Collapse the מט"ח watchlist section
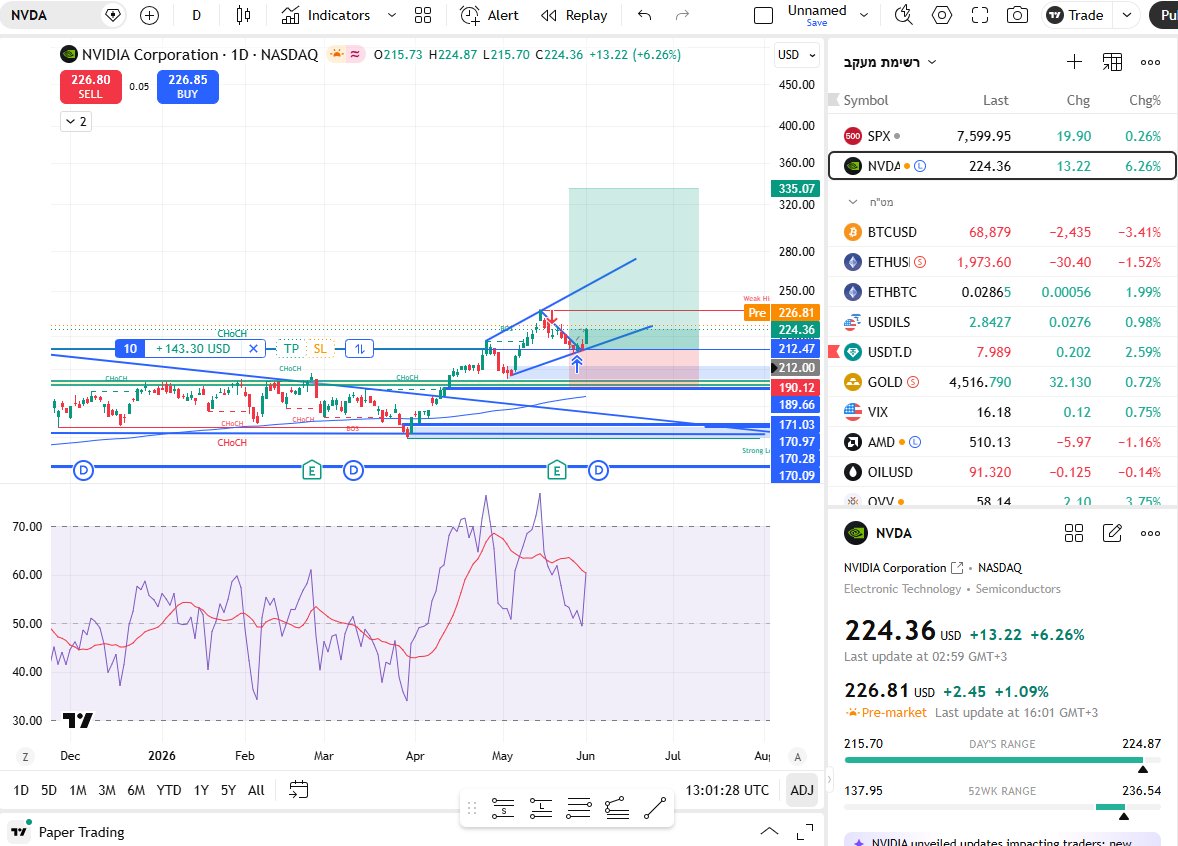 (853, 202)
